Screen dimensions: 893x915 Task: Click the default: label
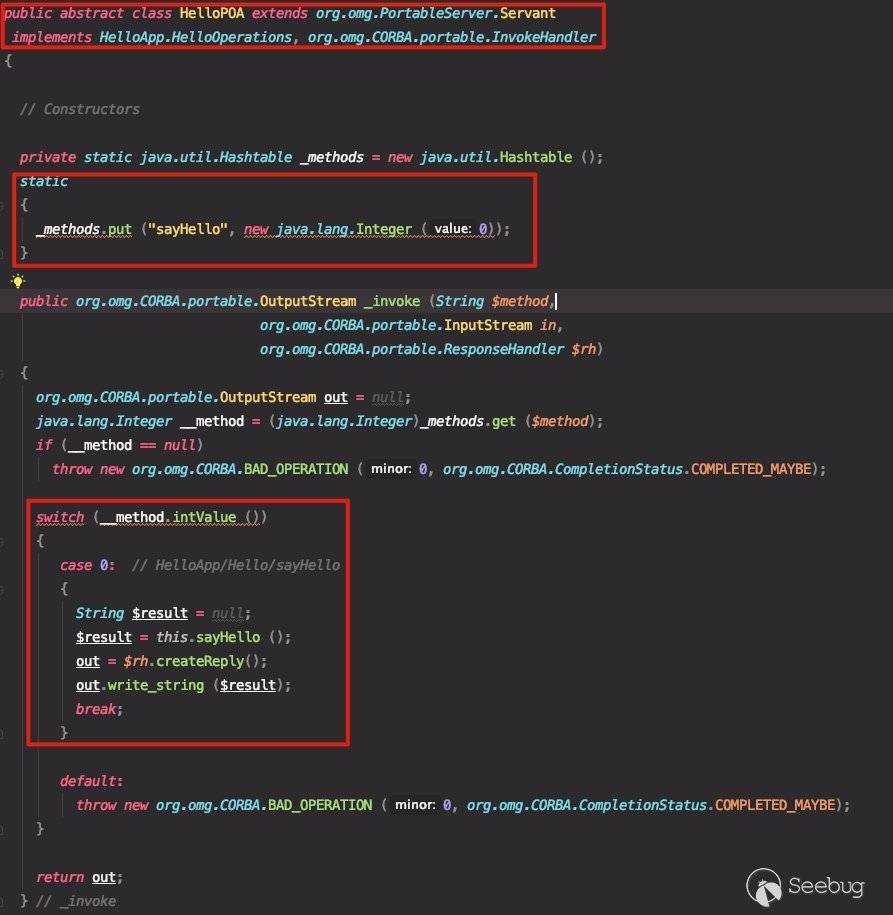(92, 781)
